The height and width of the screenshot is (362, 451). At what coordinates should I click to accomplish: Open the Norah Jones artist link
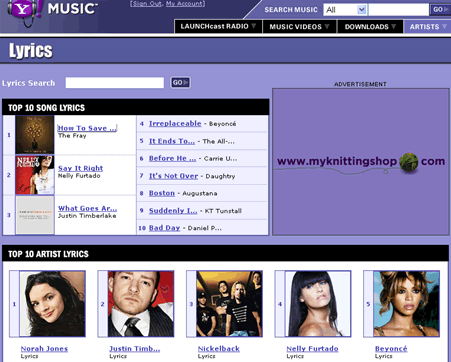[44, 349]
